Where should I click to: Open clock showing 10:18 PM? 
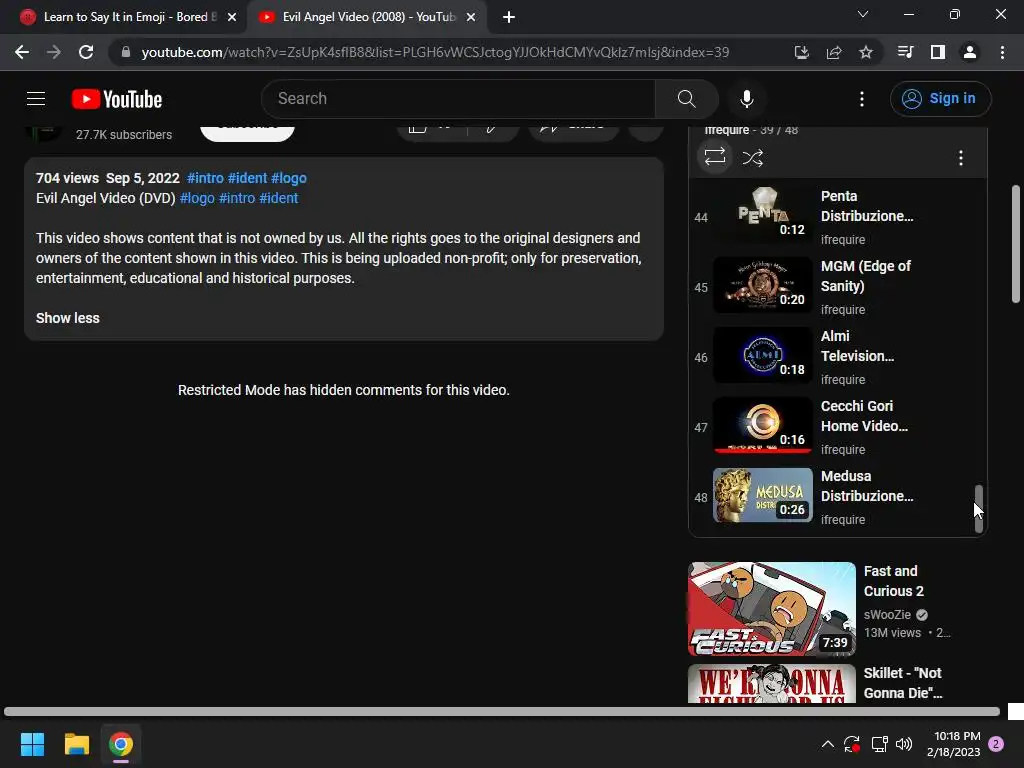(953, 744)
